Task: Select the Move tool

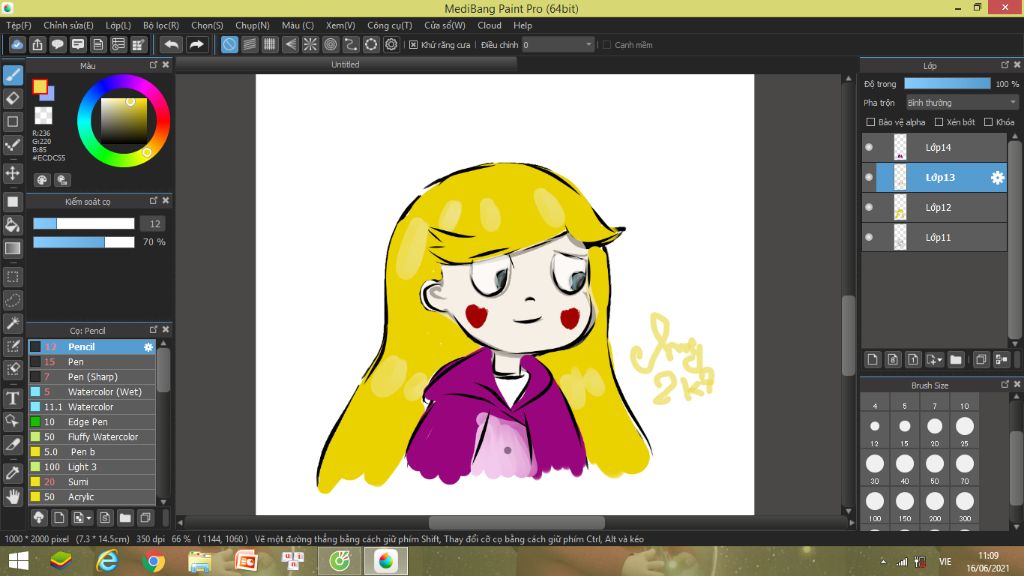Action: point(13,173)
